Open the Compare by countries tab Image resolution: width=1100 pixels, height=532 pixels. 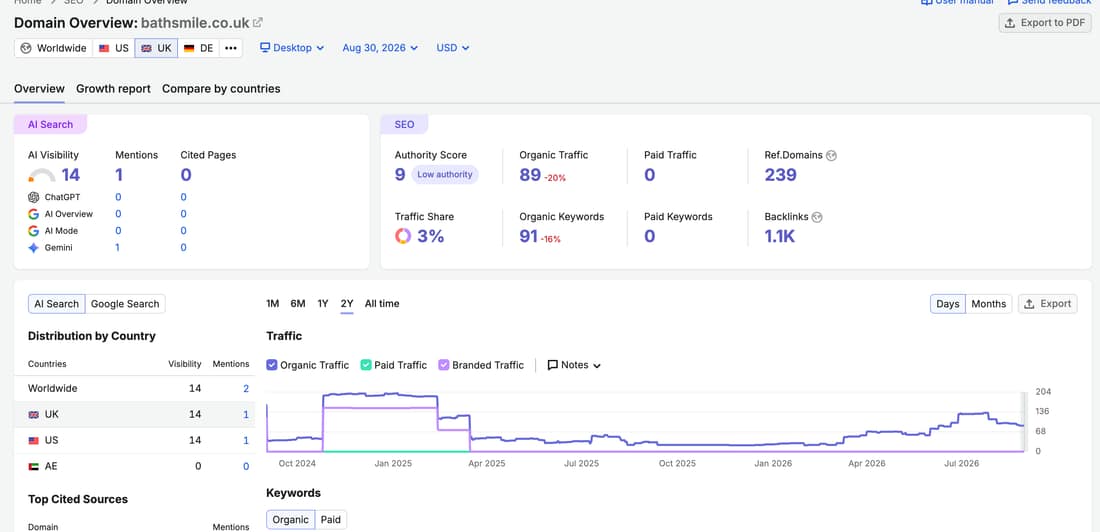click(221, 89)
